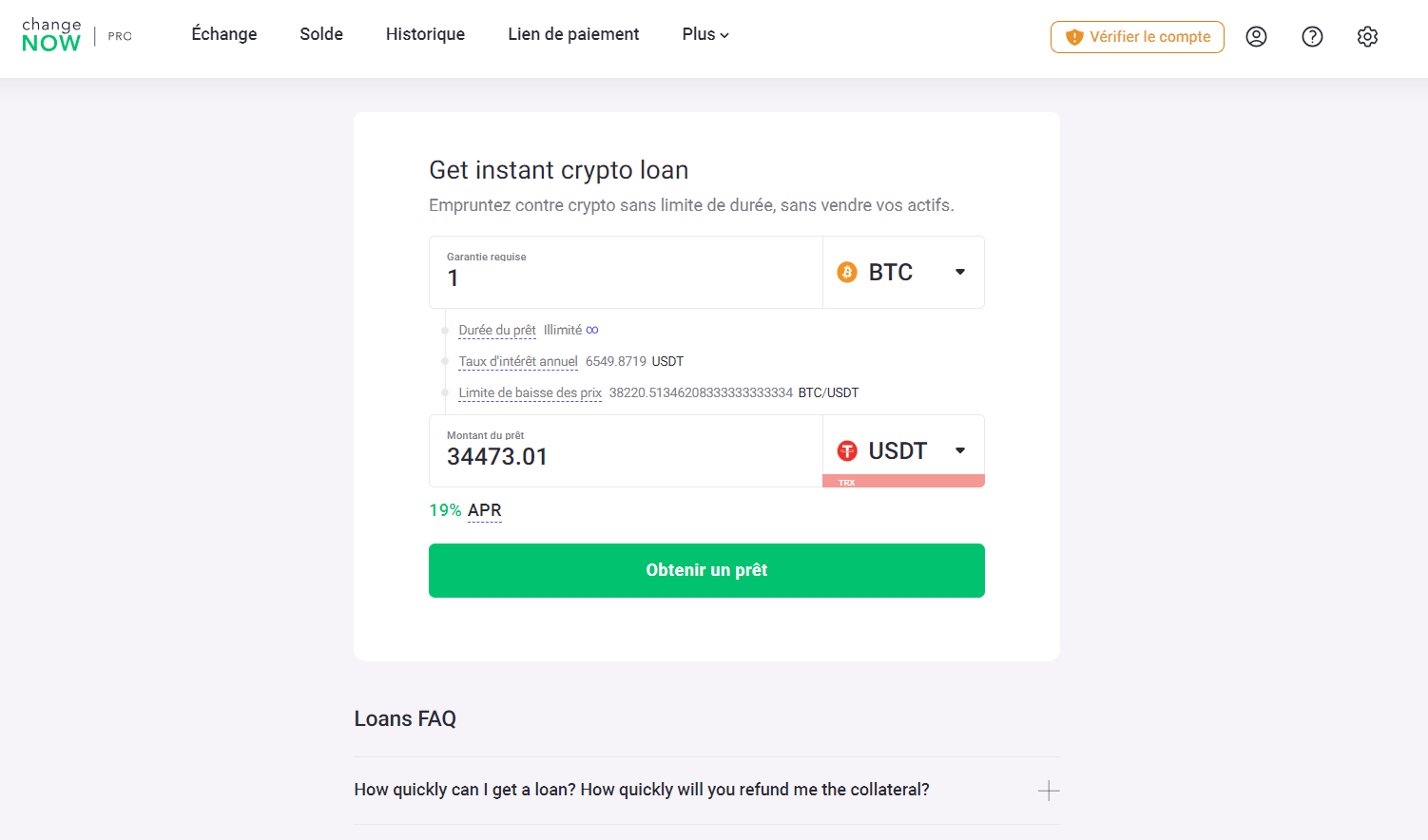Screen dimensions: 1428x840
Task: Click the Obtenir un prêt button
Action: (x=706, y=570)
